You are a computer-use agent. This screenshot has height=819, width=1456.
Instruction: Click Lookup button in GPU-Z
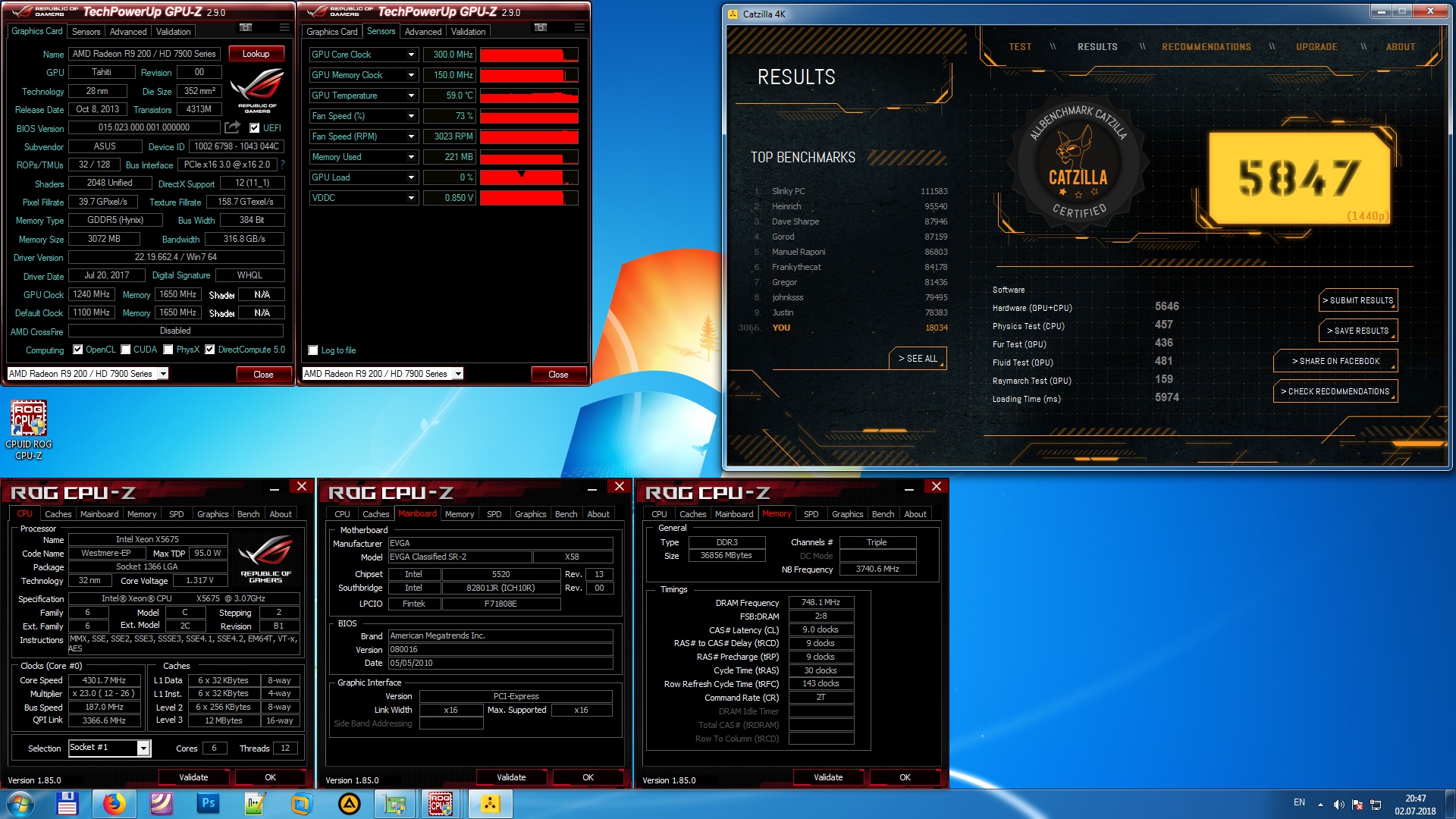pyautogui.click(x=256, y=54)
